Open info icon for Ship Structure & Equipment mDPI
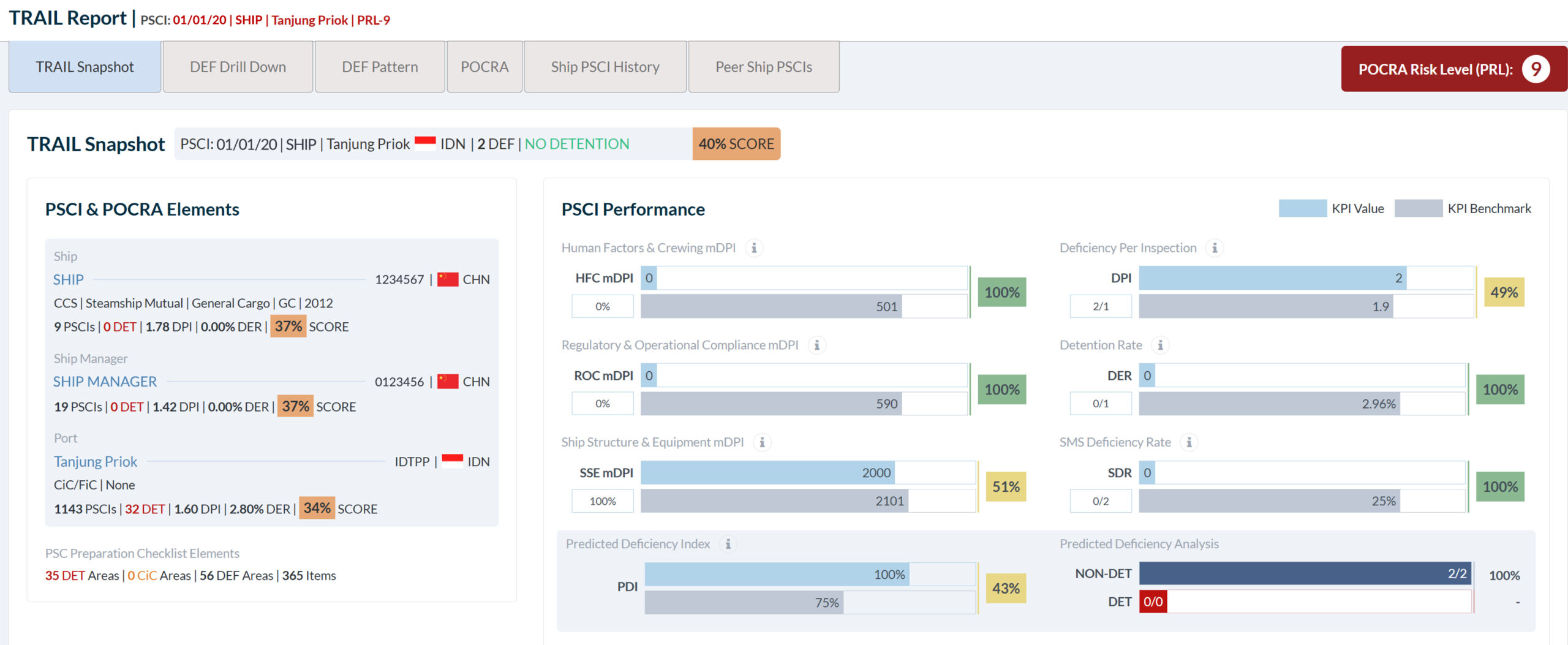The height and width of the screenshot is (645, 1568). point(762,442)
